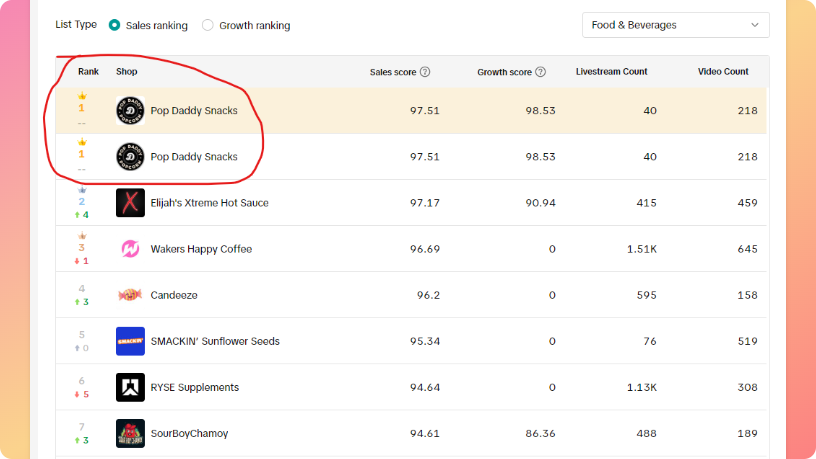
Task: Open the Wakers Happy Coffee shop name
Action: pos(201,249)
